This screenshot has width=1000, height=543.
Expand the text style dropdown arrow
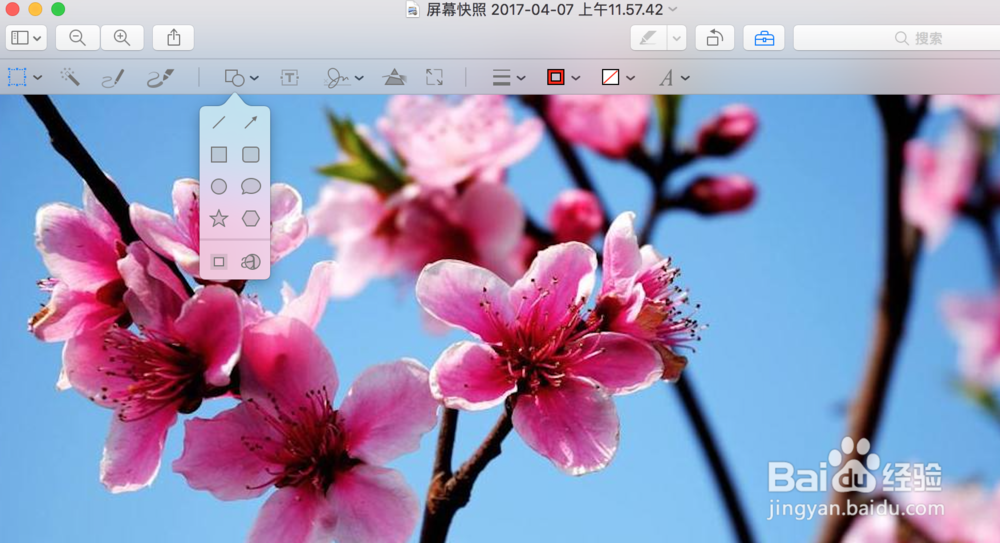686,78
